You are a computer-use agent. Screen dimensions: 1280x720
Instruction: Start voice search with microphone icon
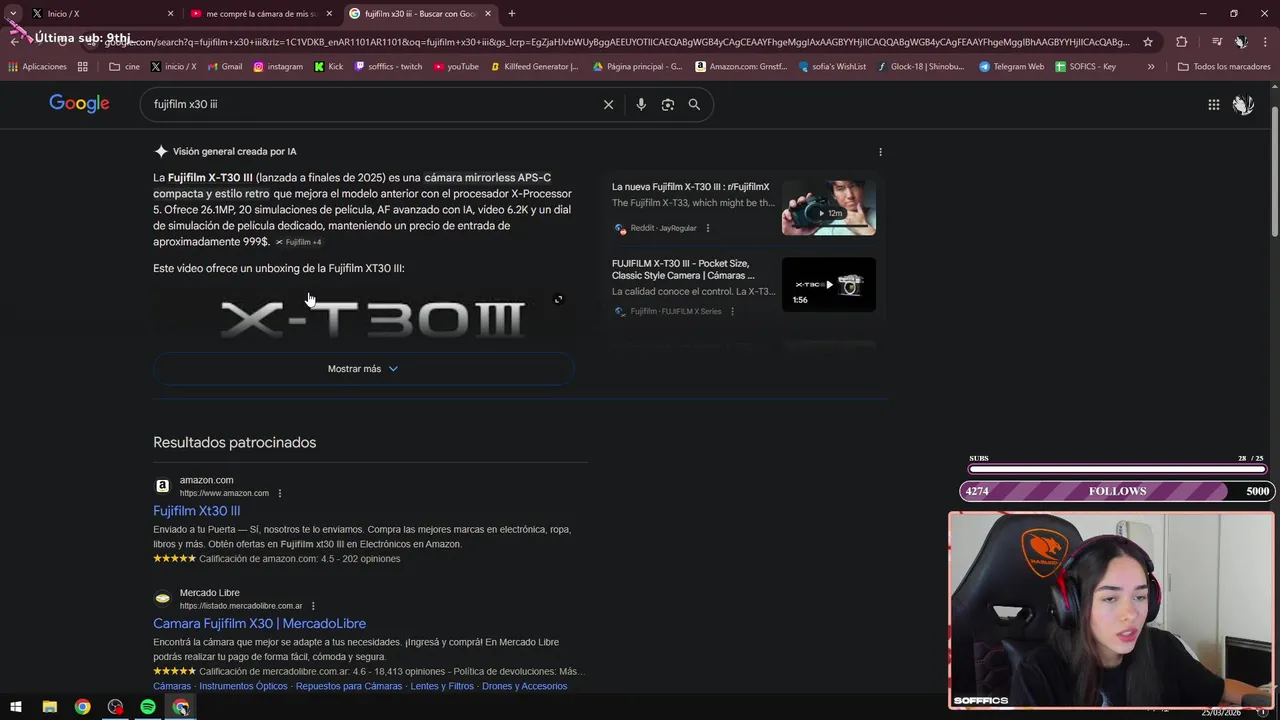tap(641, 104)
